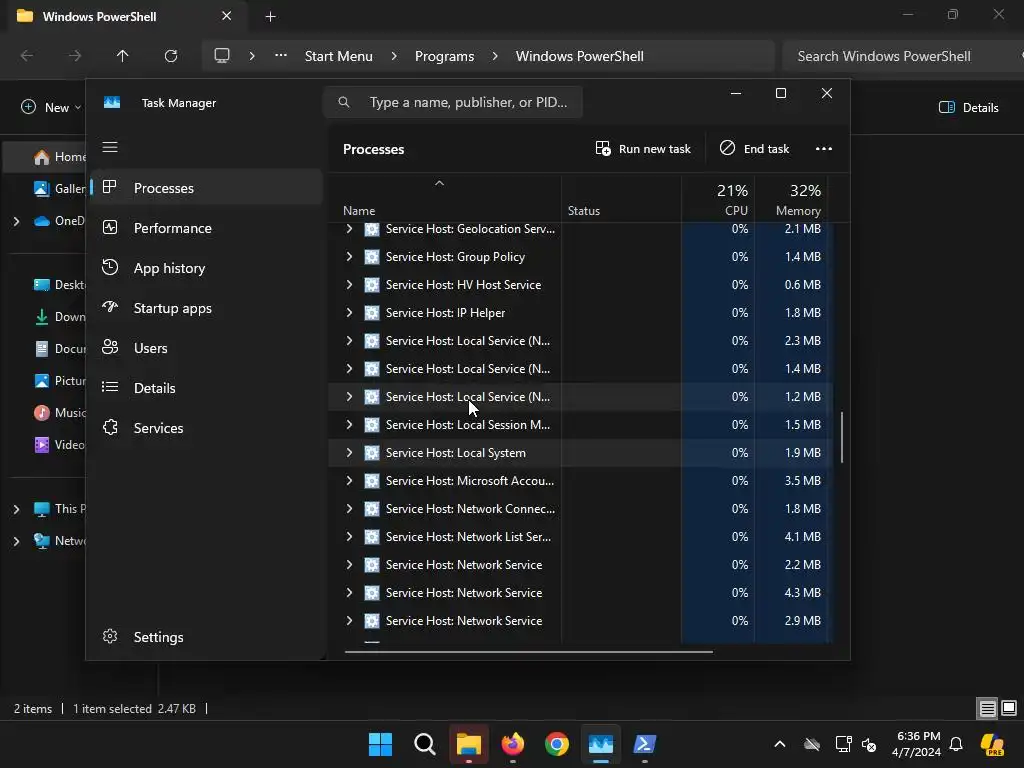Select Home in Explorer sidebar
The height and width of the screenshot is (768, 1024).
pyautogui.click(x=46, y=157)
